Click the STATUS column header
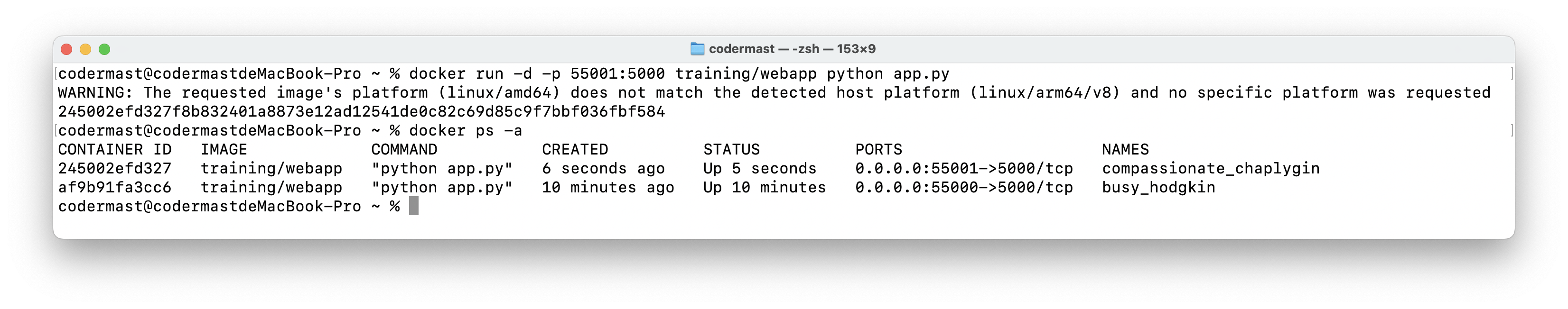The width and height of the screenshot is (1568, 309). tap(732, 150)
